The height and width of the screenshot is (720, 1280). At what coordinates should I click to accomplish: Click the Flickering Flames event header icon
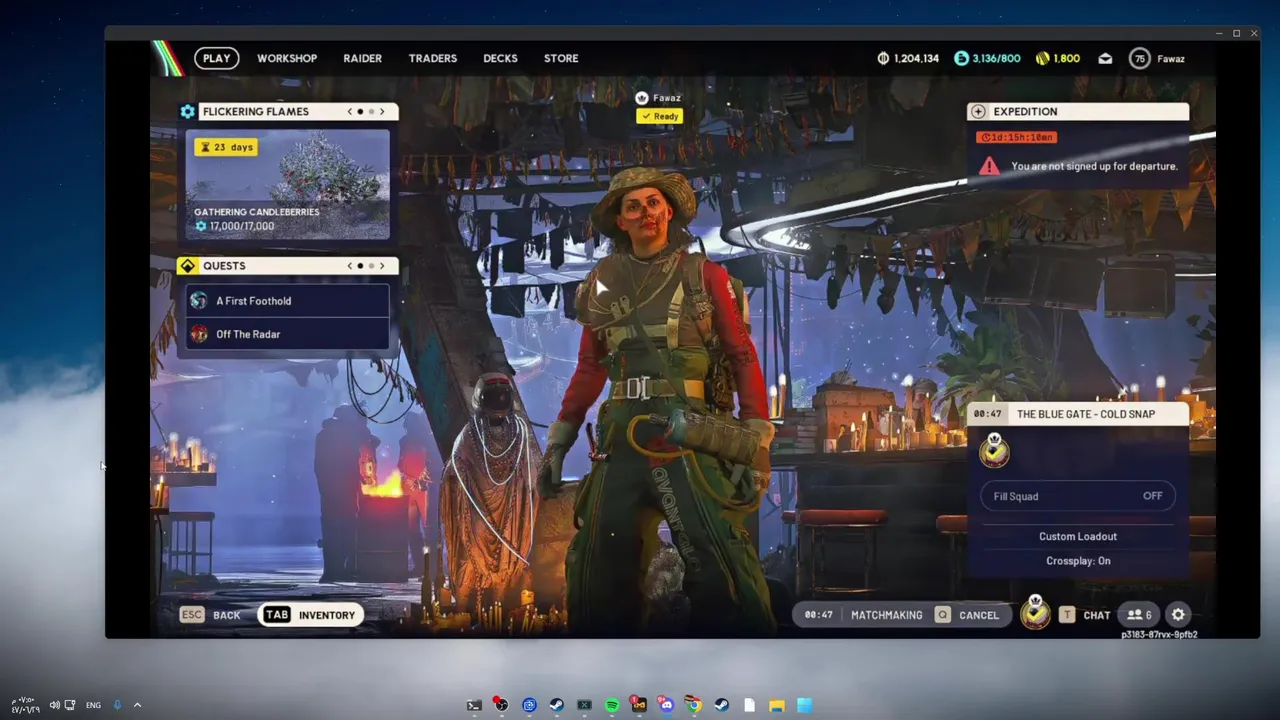pos(188,111)
